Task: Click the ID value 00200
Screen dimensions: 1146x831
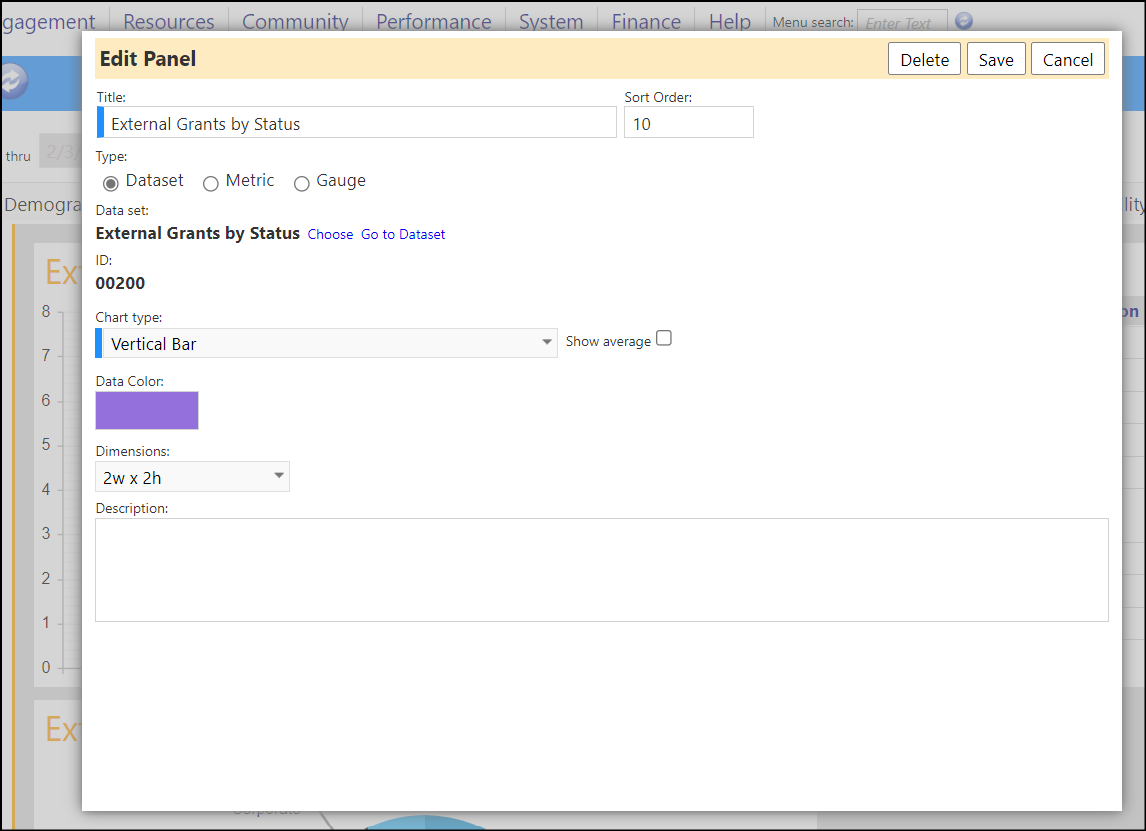Action: (x=121, y=283)
